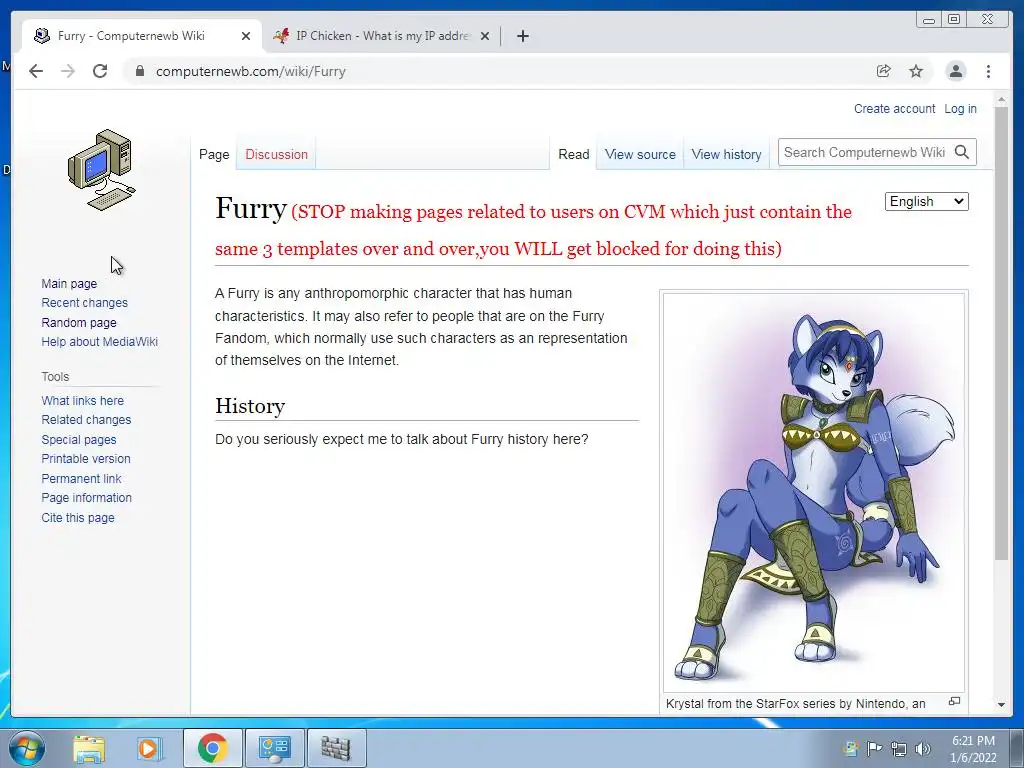Enlarge the Krystal image via caption icon

[954, 701]
